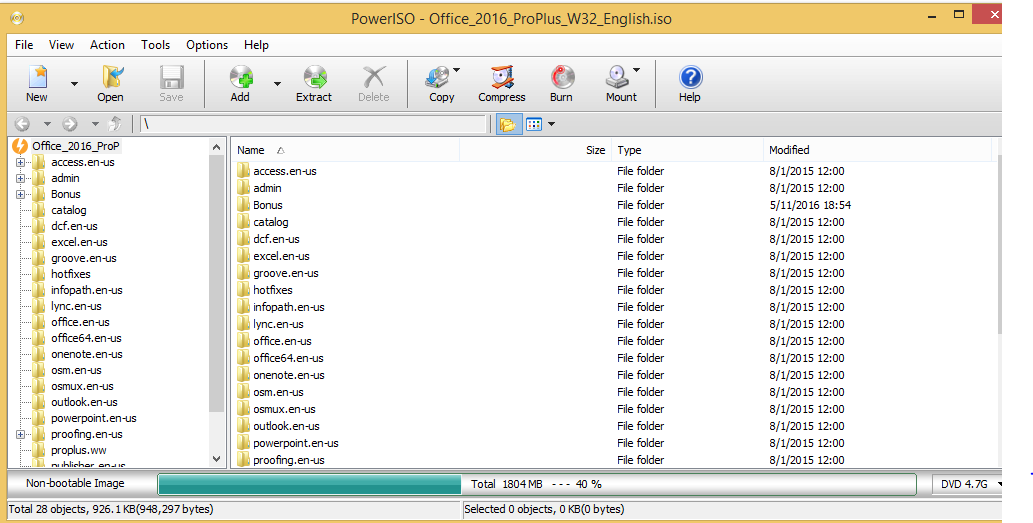Click the PowerISO title bar app icon
1033x523 pixels.
click(17, 18)
